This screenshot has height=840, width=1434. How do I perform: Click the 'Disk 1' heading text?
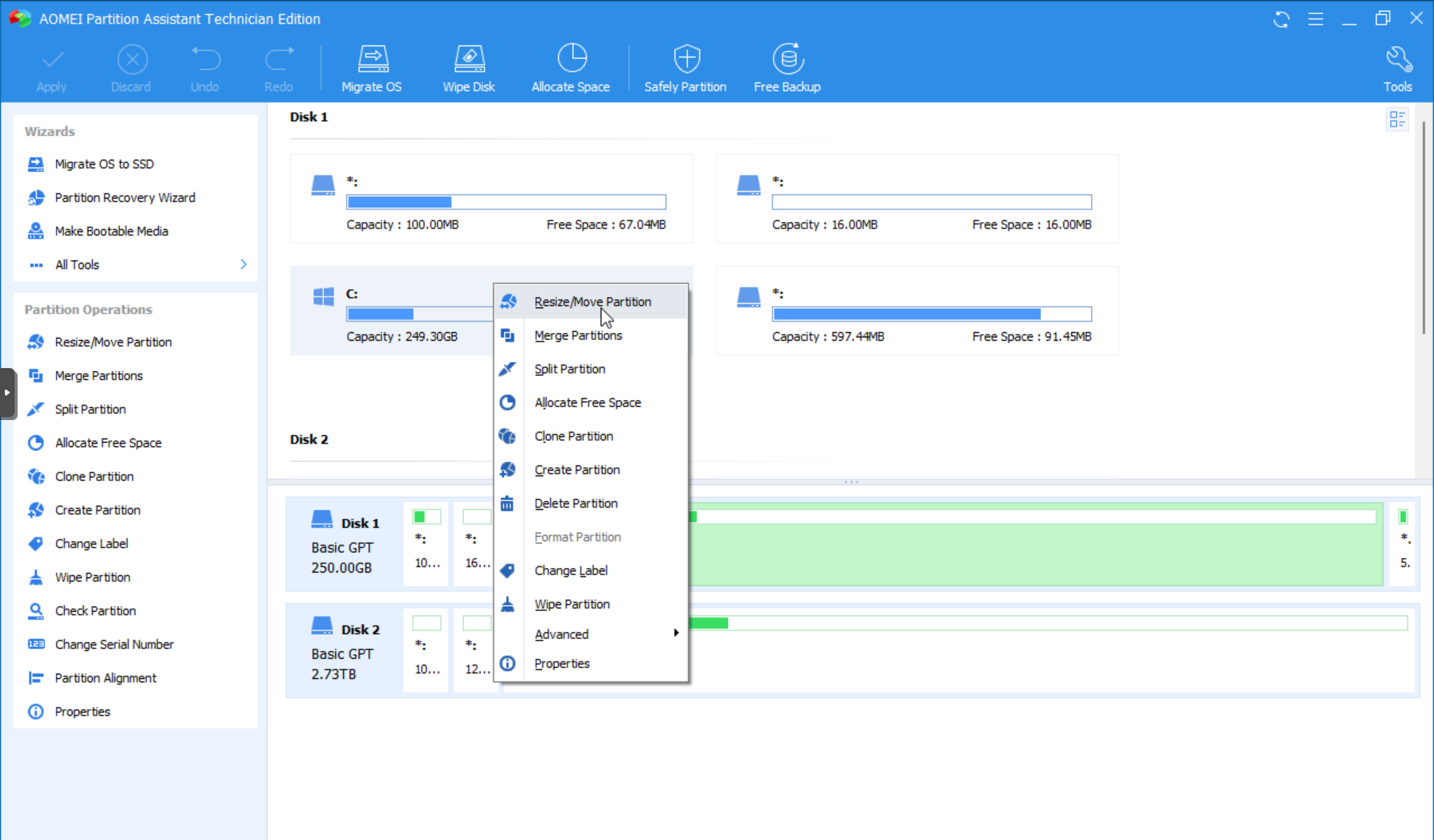click(x=309, y=117)
